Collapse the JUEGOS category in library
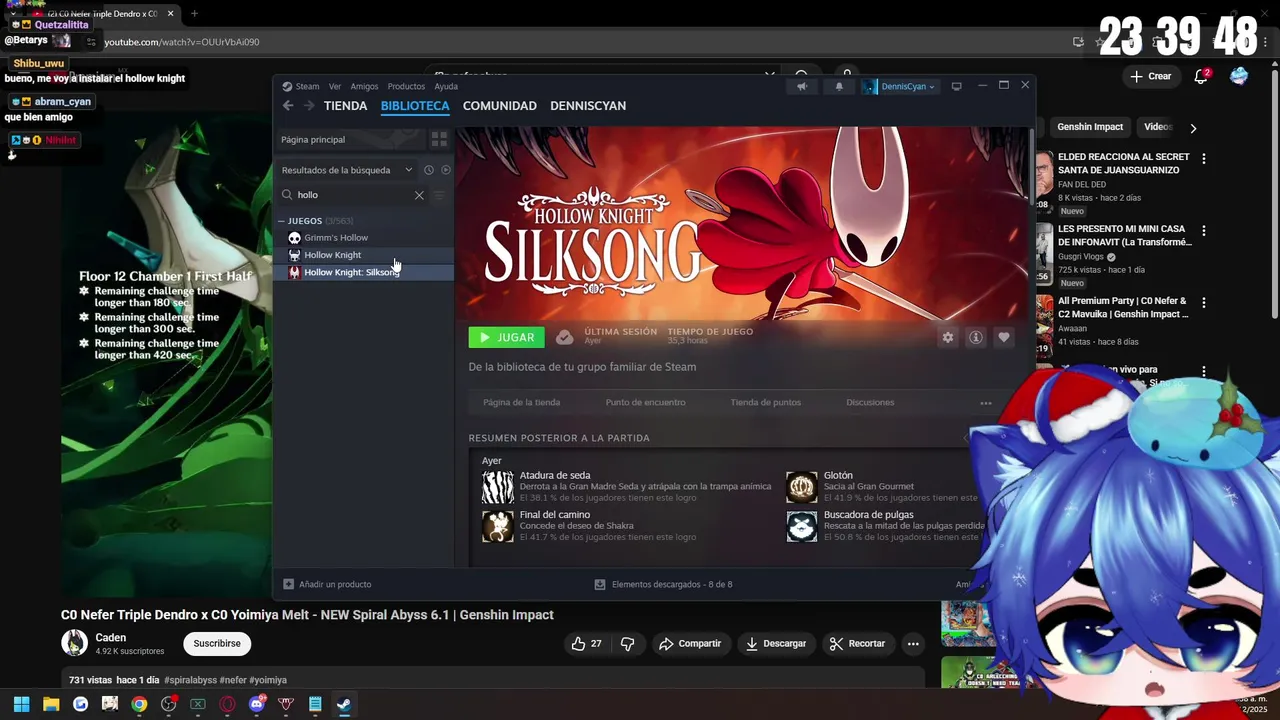Screen dimensions: 1280x720 click(282, 221)
